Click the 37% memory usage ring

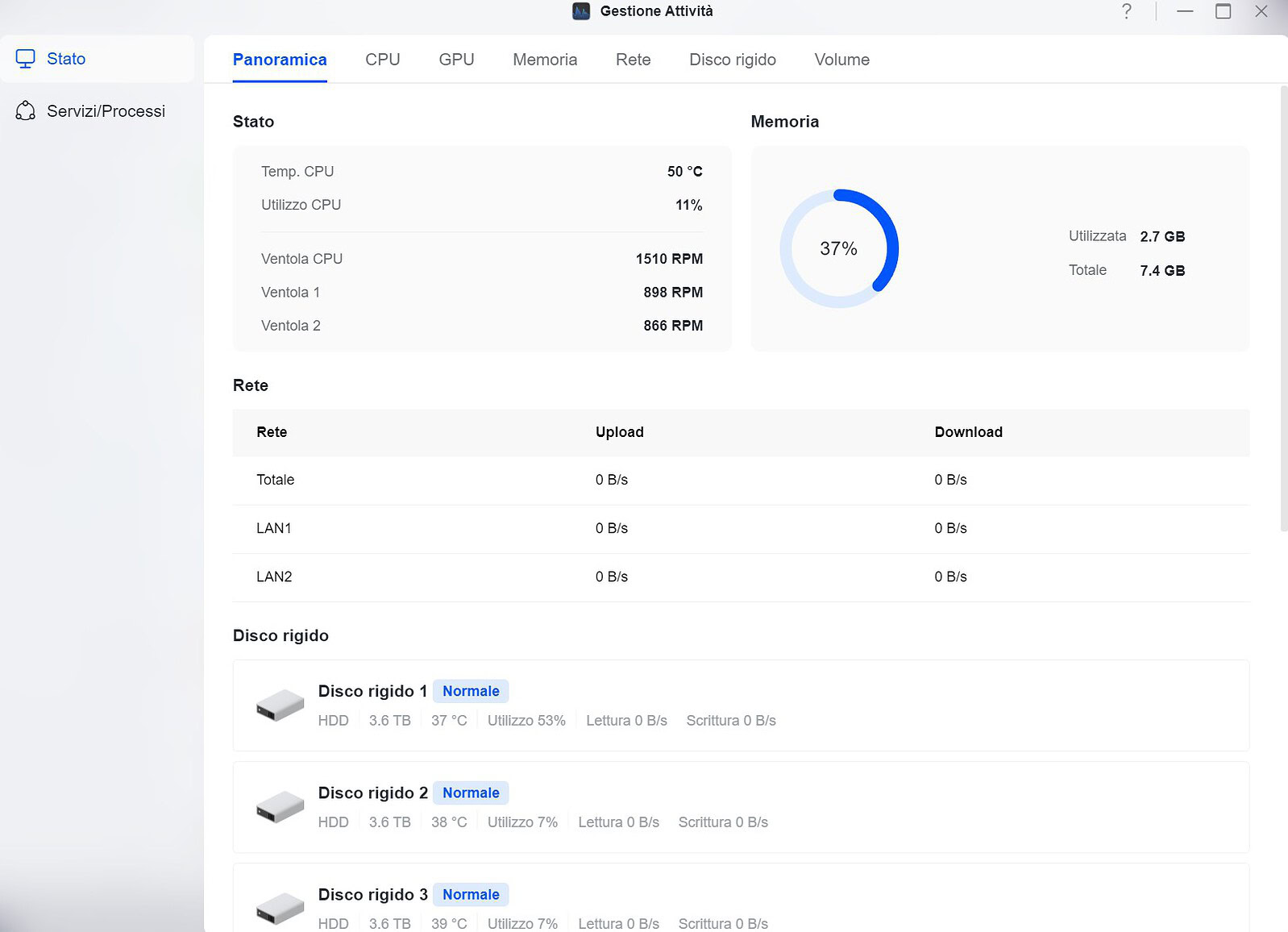point(839,248)
